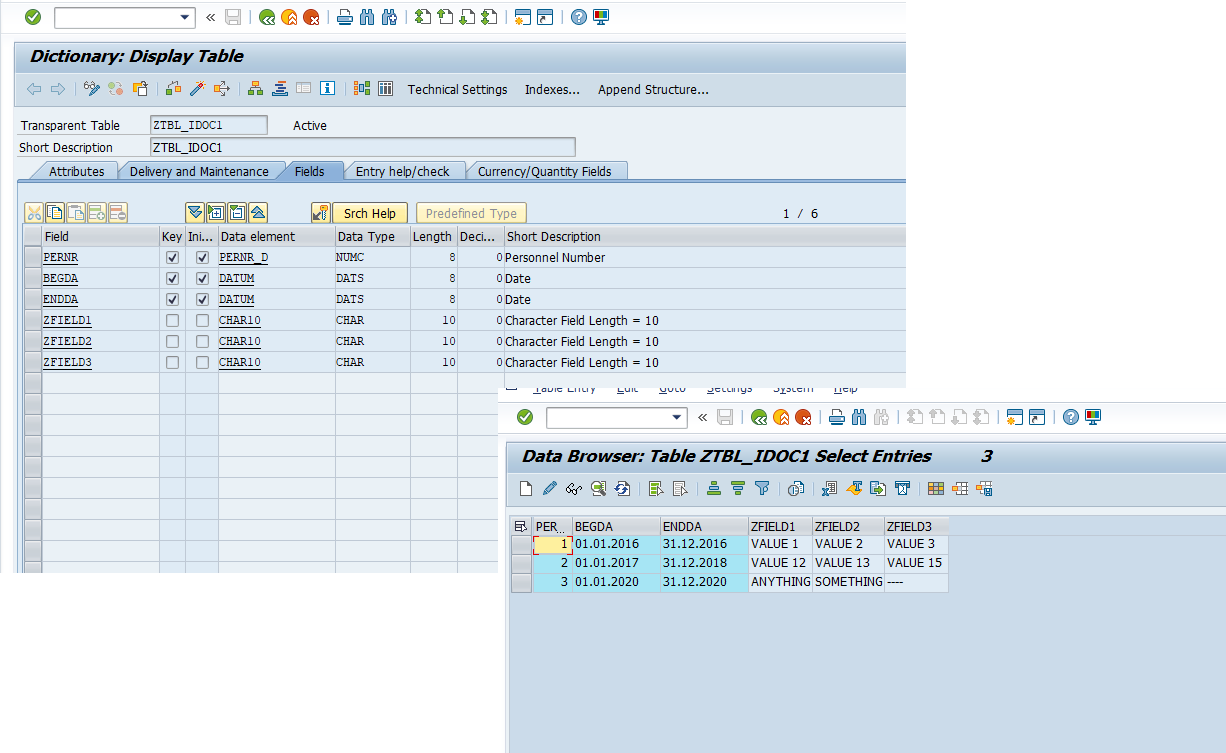Click the green Back icon in Dictionary window

coord(267,17)
